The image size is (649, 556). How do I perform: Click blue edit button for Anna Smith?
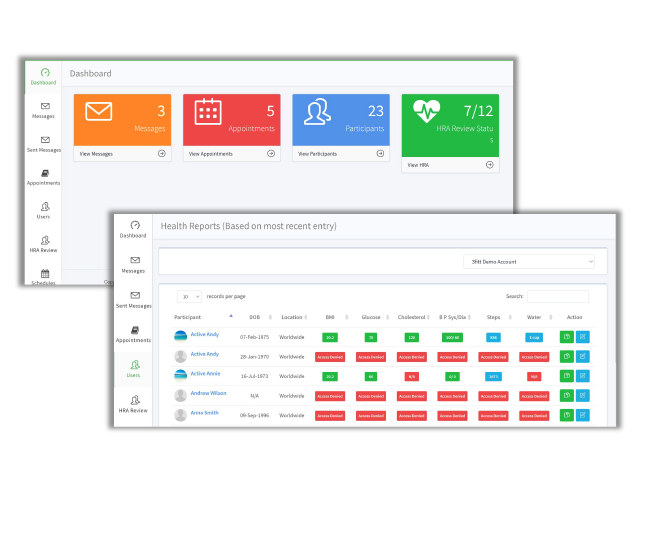[583, 415]
